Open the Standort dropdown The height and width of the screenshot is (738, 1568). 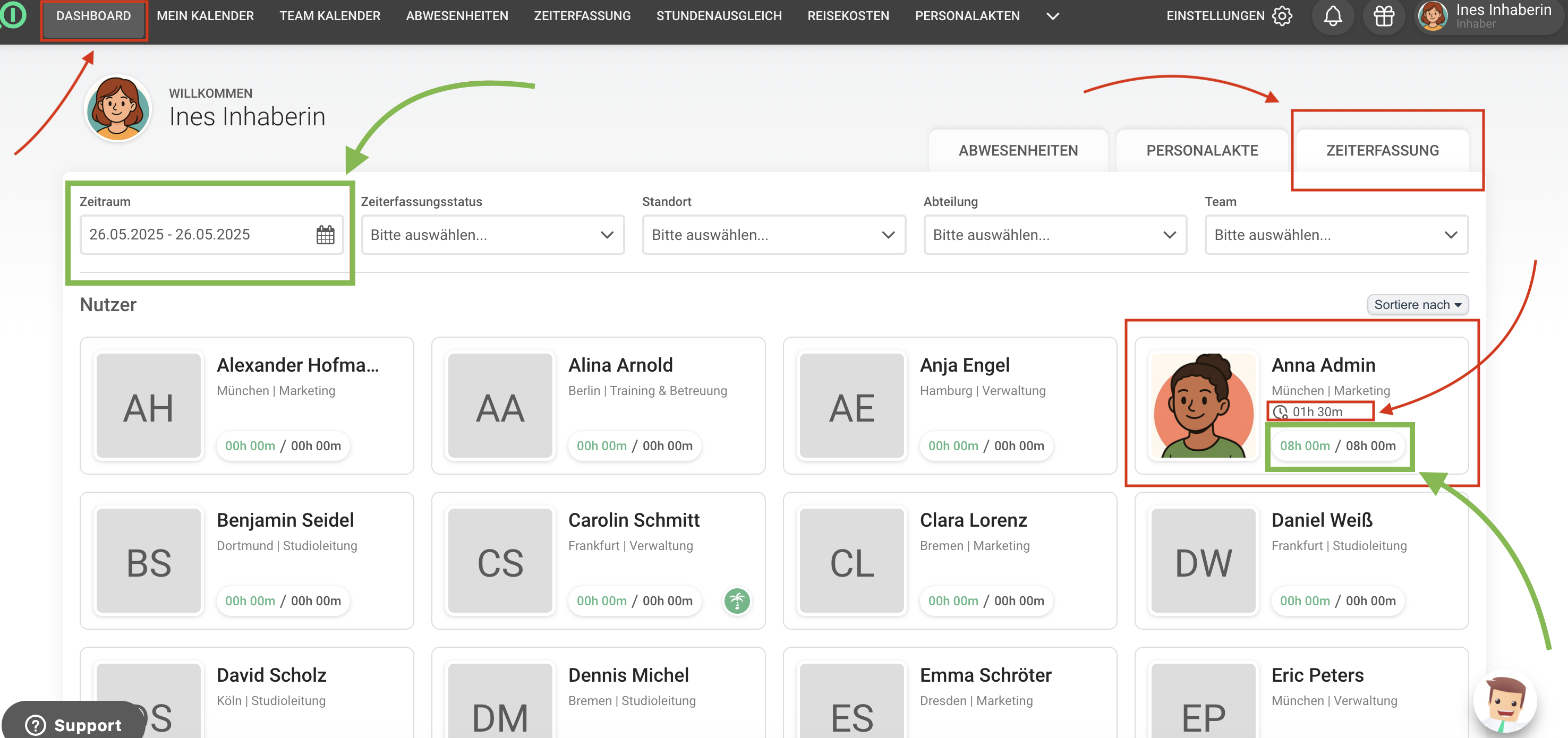tap(774, 235)
